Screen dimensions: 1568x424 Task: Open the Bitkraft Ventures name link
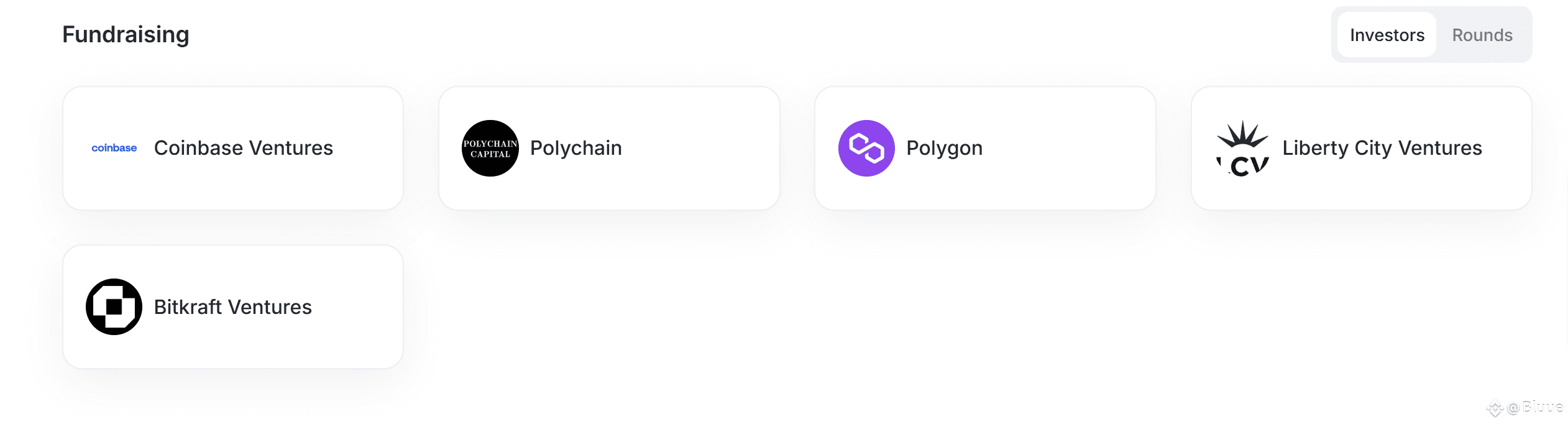[233, 306]
